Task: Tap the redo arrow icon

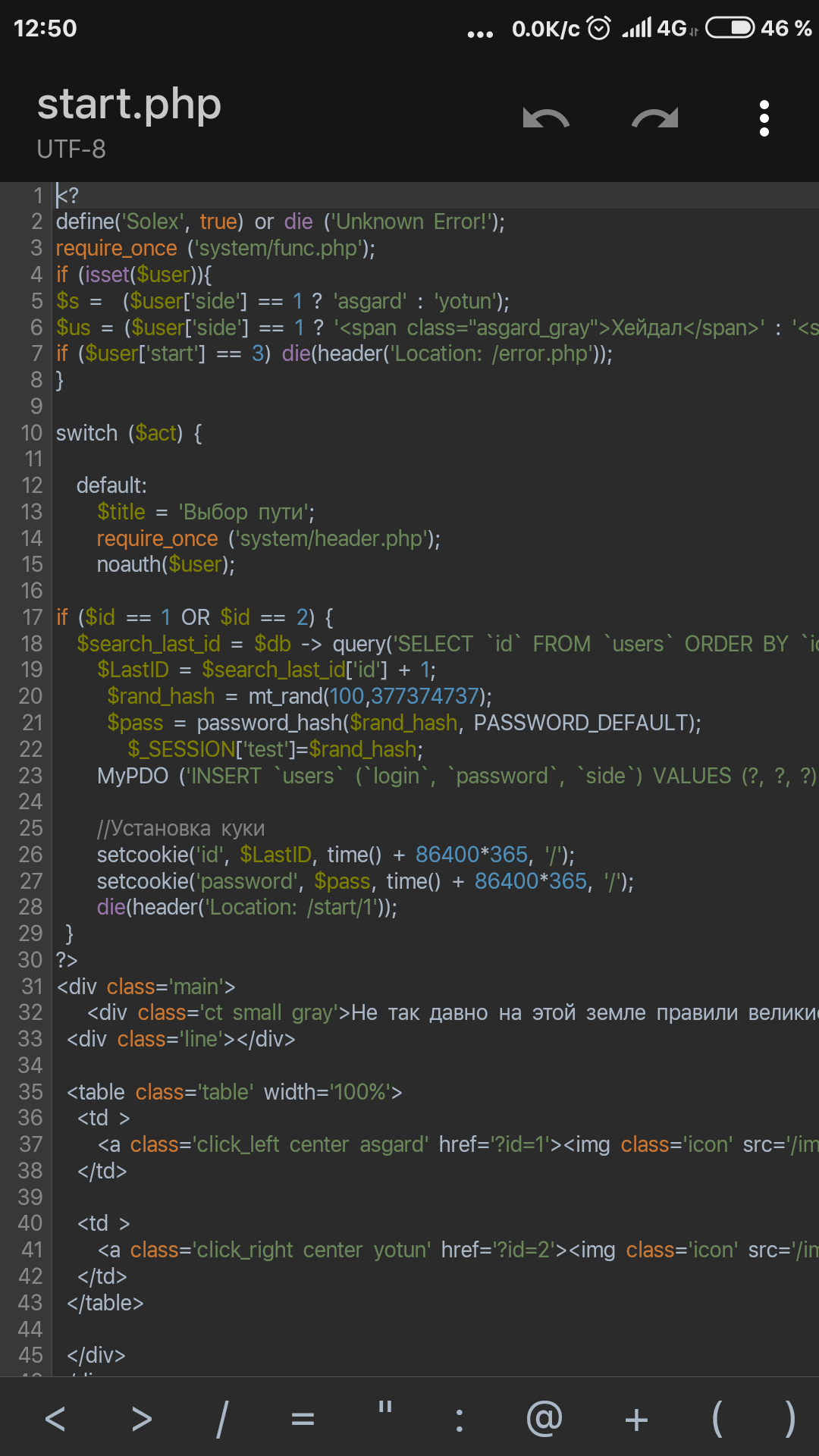Action: click(655, 118)
